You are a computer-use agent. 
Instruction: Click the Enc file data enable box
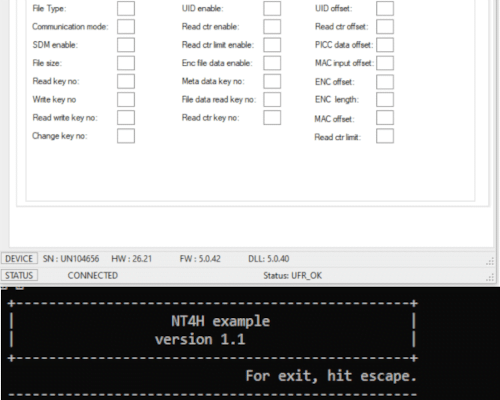(272, 63)
